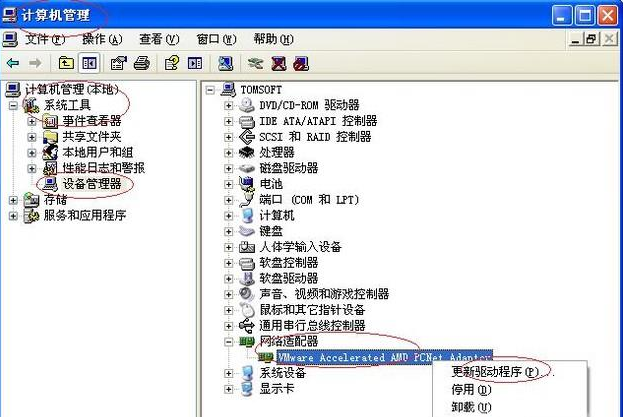Select 显示卡 device category

[x=277, y=388]
